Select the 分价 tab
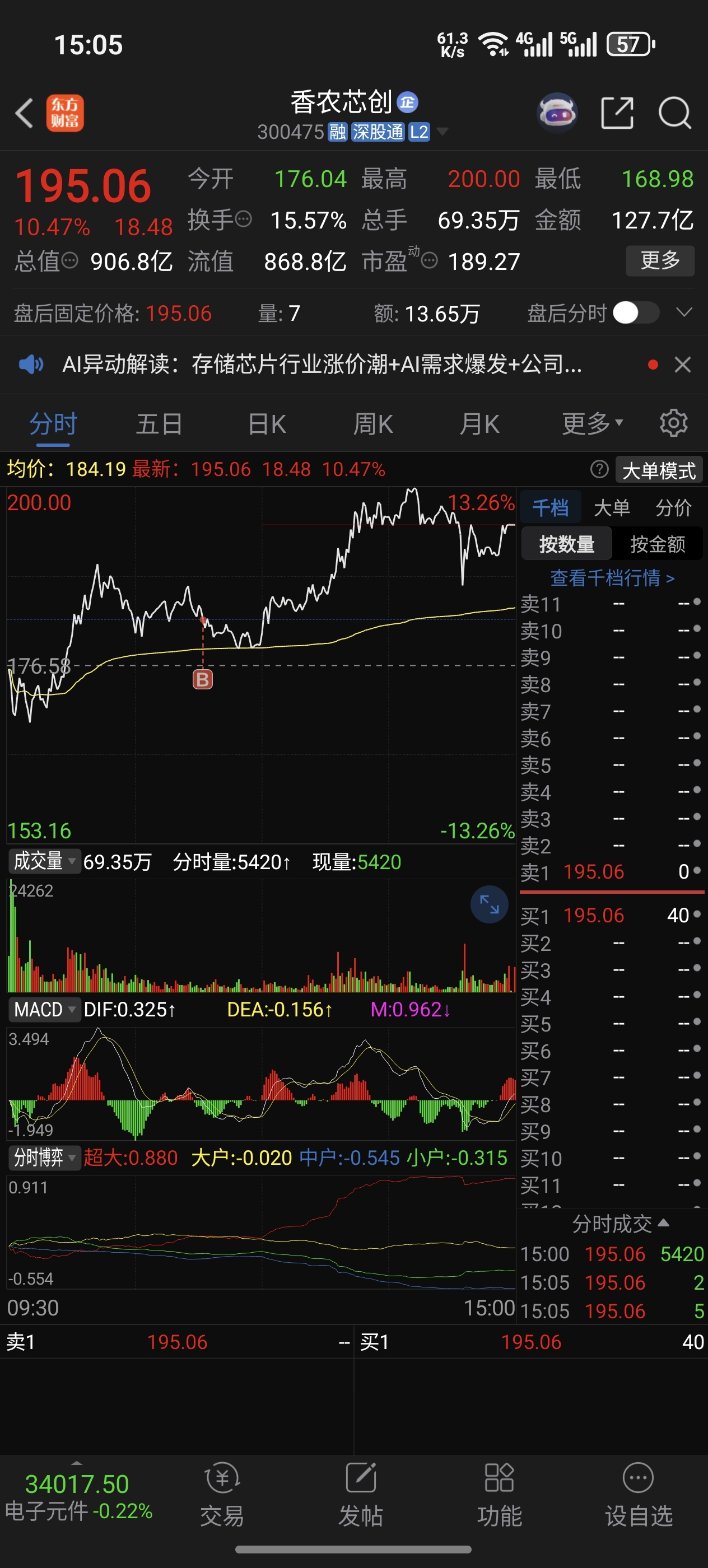The width and height of the screenshot is (708, 1568). 673,508
